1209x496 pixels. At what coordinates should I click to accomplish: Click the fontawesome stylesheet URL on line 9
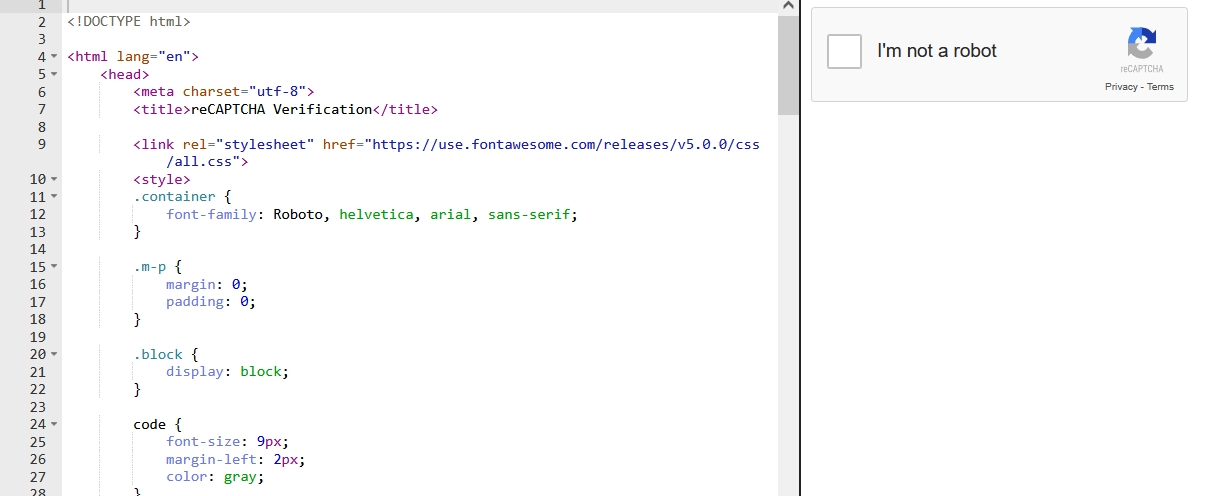(x=565, y=144)
